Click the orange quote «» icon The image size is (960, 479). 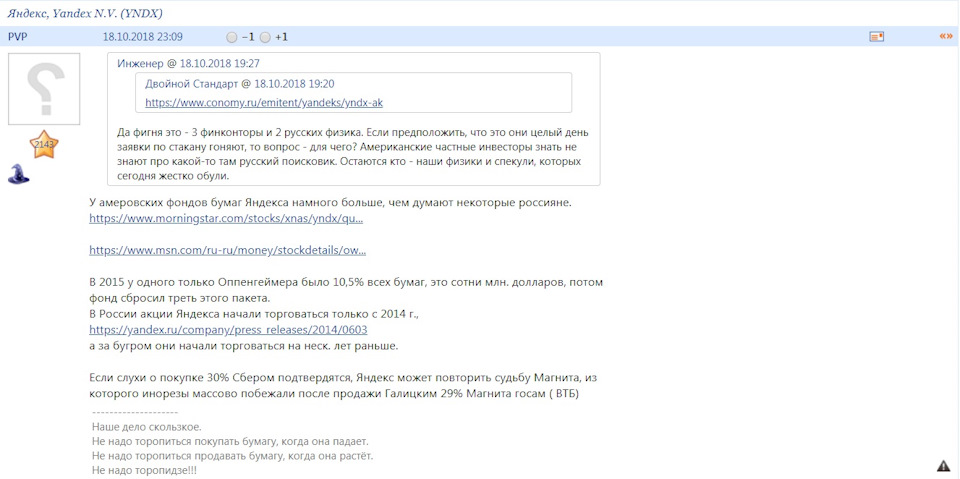[x=946, y=37]
